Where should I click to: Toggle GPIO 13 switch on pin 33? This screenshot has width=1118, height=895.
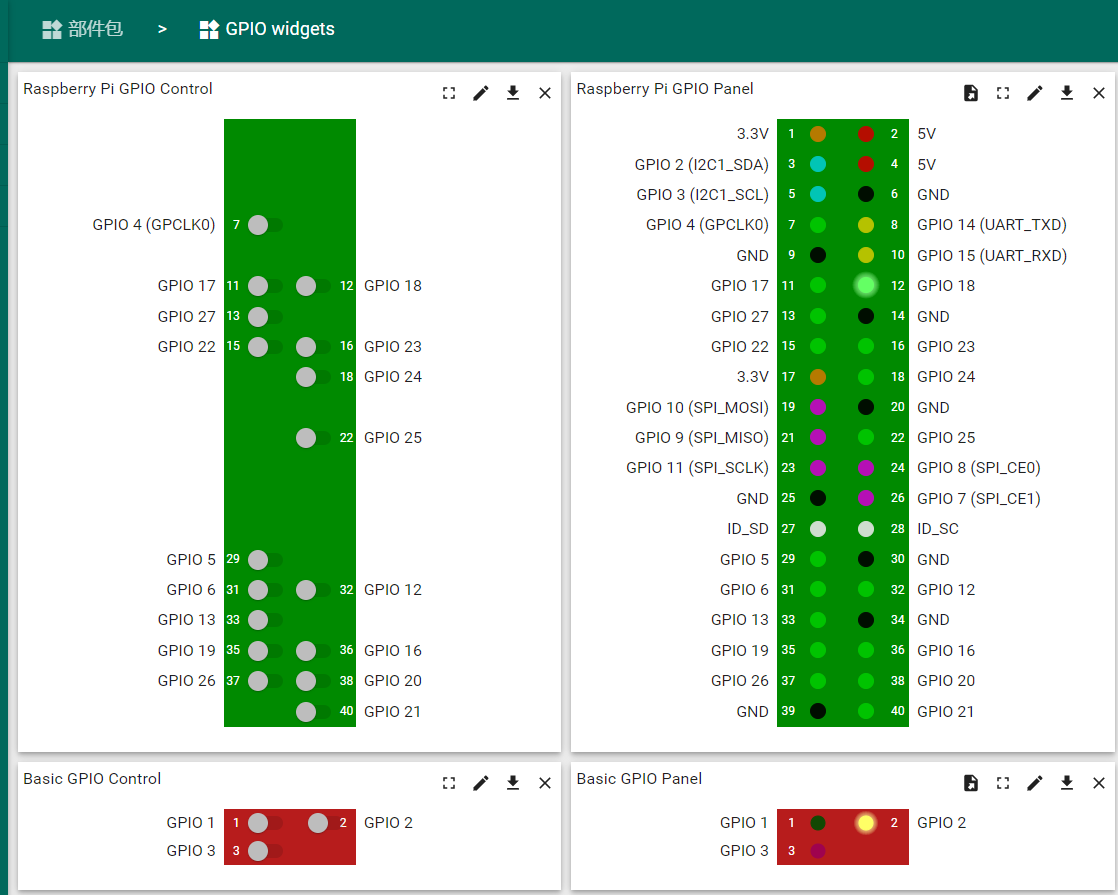[x=265, y=620]
